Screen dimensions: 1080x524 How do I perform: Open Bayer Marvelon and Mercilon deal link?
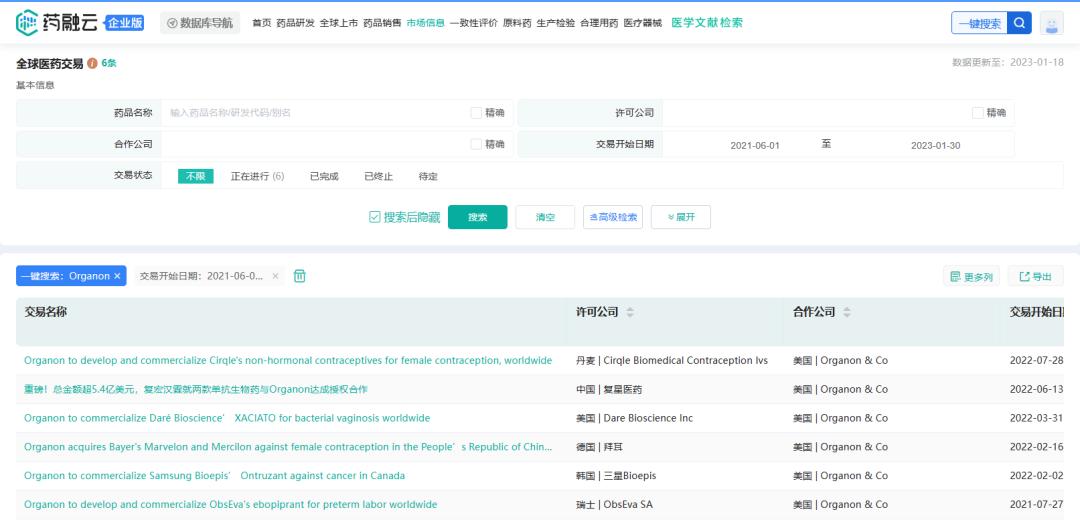point(288,448)
